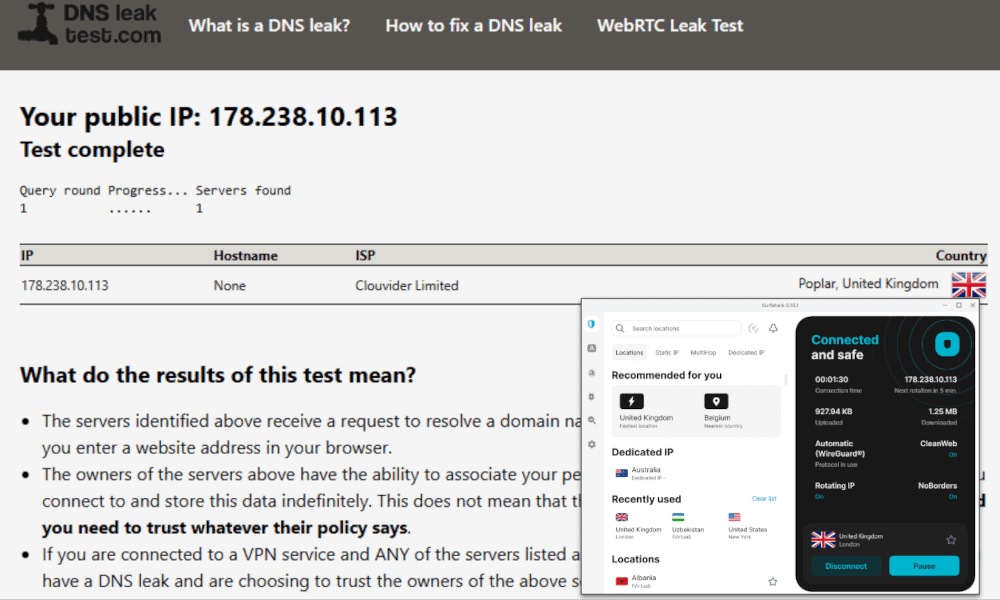
Task: Favorite Albania with its star icon
Action: point(772,582)
